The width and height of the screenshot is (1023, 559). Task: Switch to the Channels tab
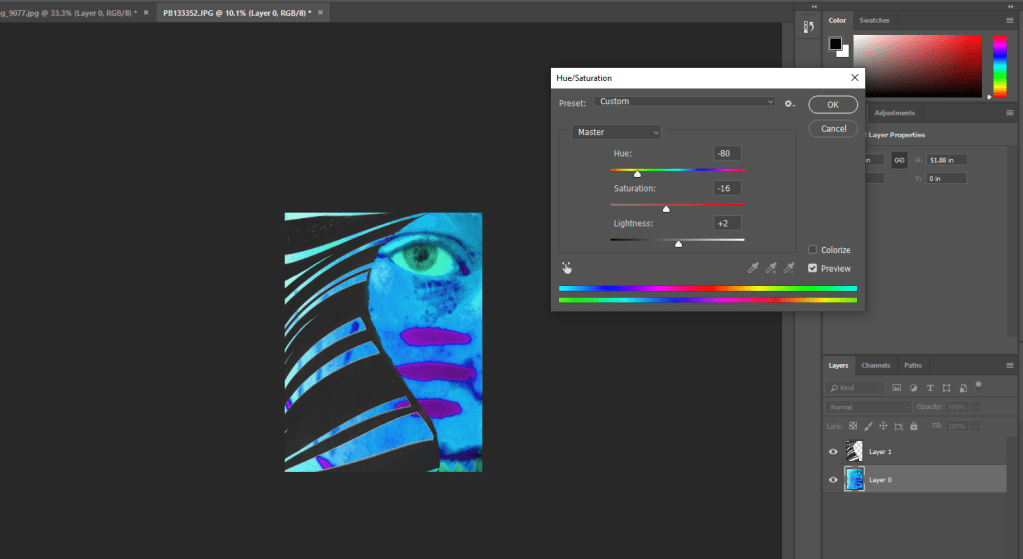pyautogui.click(x=876, y=365)
